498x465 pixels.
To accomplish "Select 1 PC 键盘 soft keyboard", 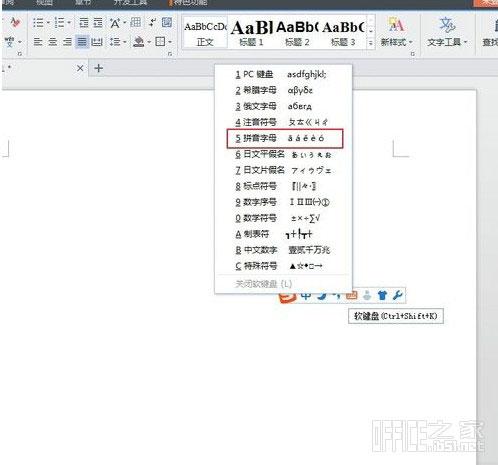I will 283,74.
